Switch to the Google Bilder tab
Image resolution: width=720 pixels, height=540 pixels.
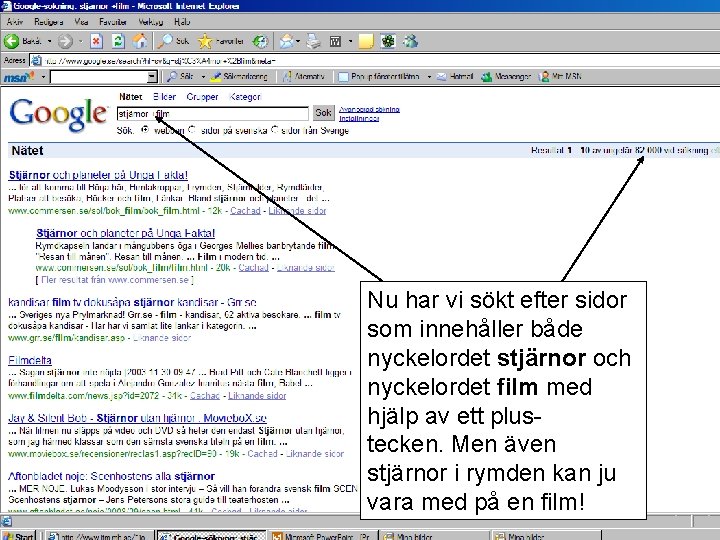coord(164,96)
